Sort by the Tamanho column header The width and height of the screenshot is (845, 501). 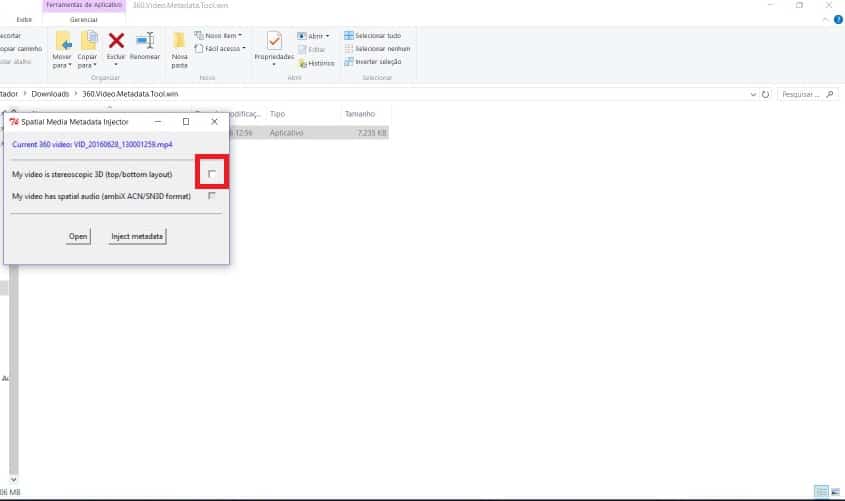coord(360,114)
